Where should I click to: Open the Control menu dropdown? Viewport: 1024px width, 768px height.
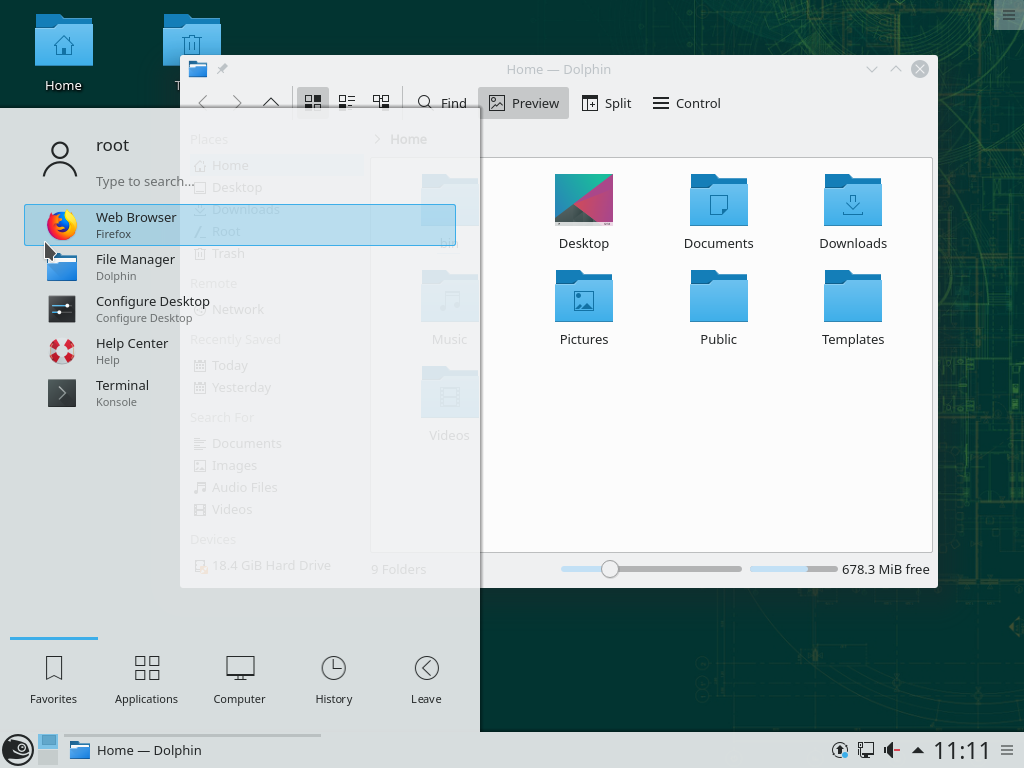pyautogui.click(x=686, y=103)
